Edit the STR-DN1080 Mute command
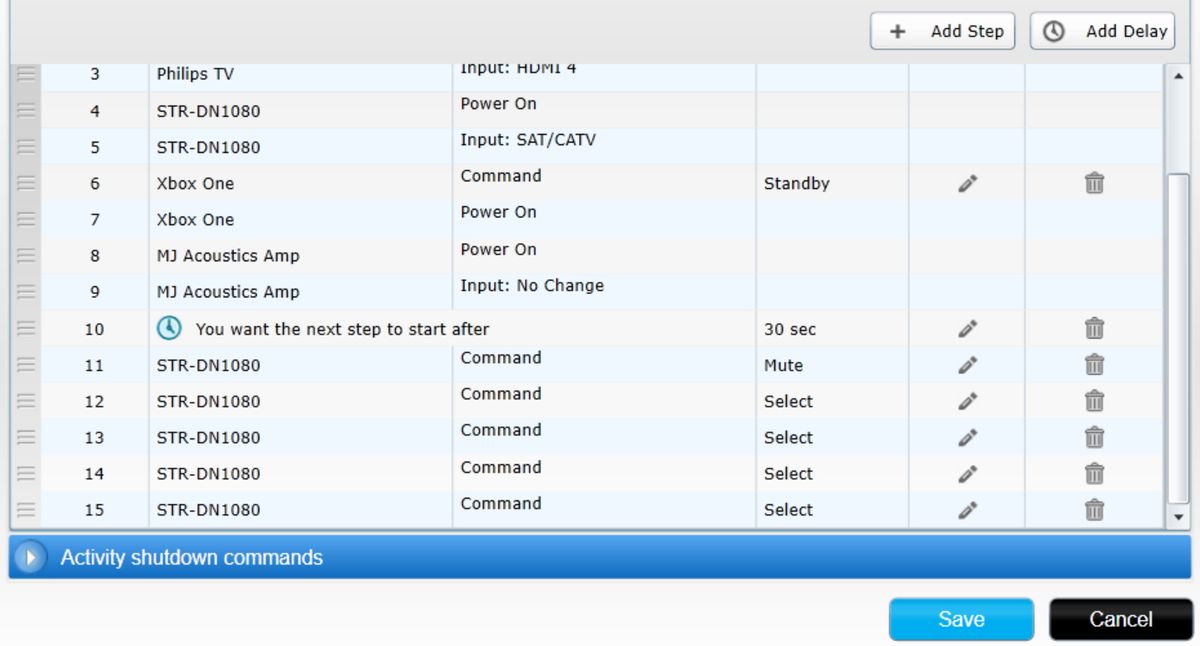1200x646 pixels. (967, 365)
